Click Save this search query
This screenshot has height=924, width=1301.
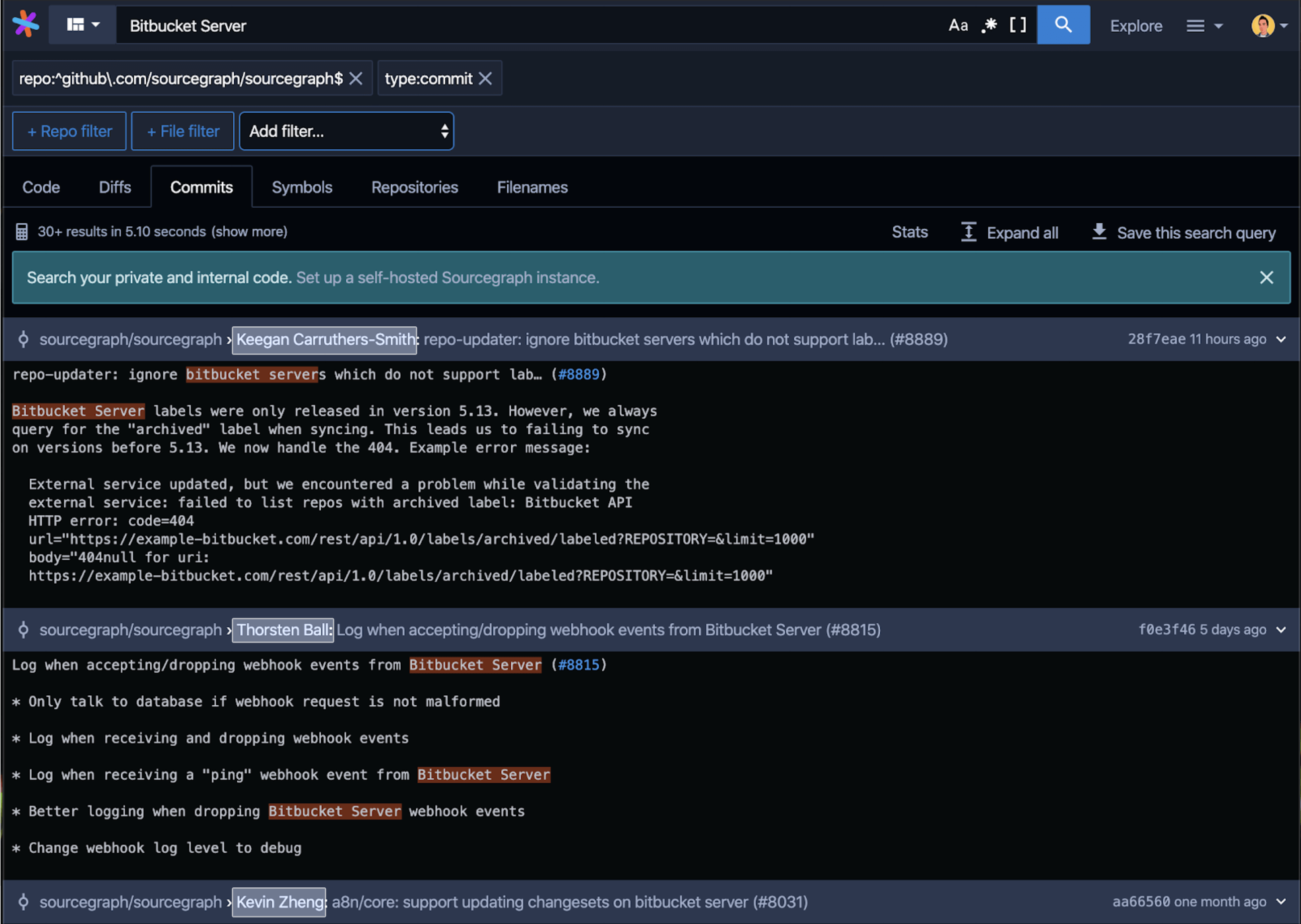pos(1196,233)
